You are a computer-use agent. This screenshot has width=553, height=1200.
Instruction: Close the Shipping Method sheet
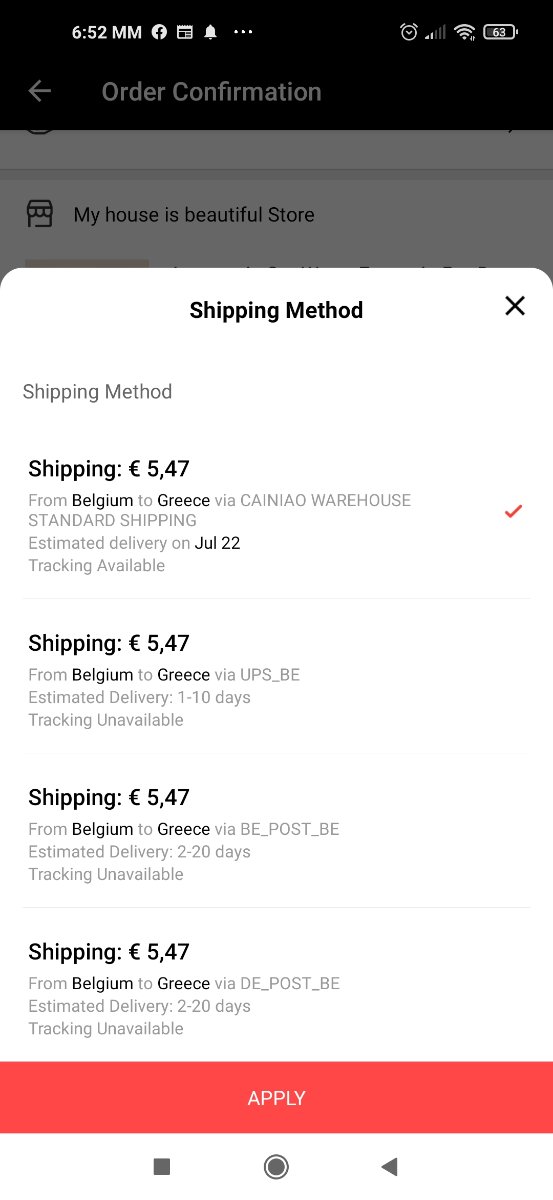(x=515, y=306)
